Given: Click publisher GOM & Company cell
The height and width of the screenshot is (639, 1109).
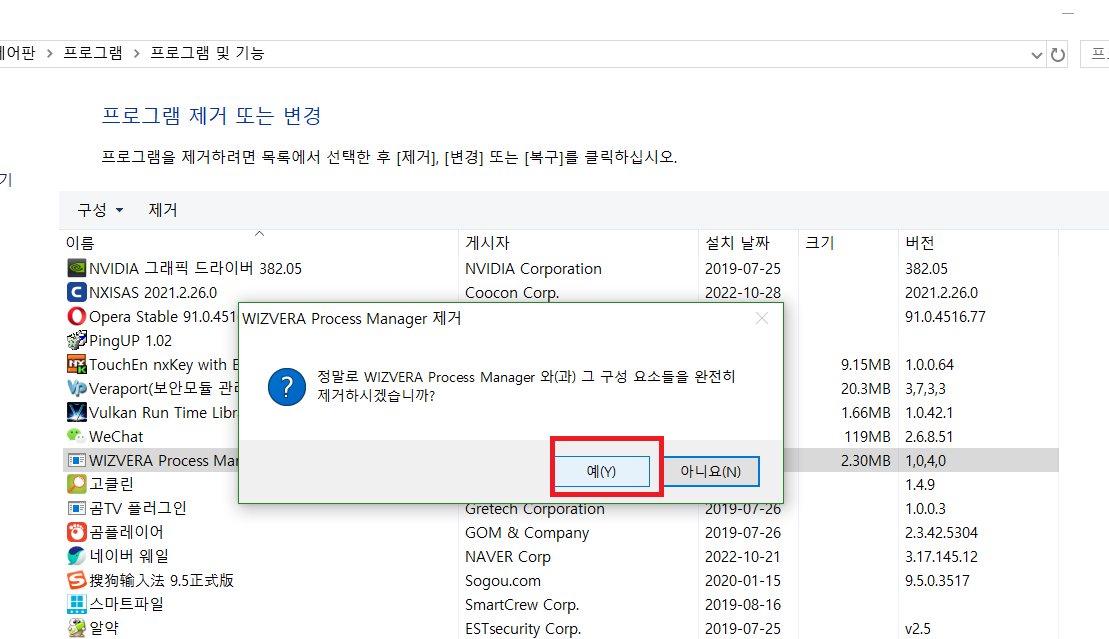Looking at the screenshot, I should [527, 532].
